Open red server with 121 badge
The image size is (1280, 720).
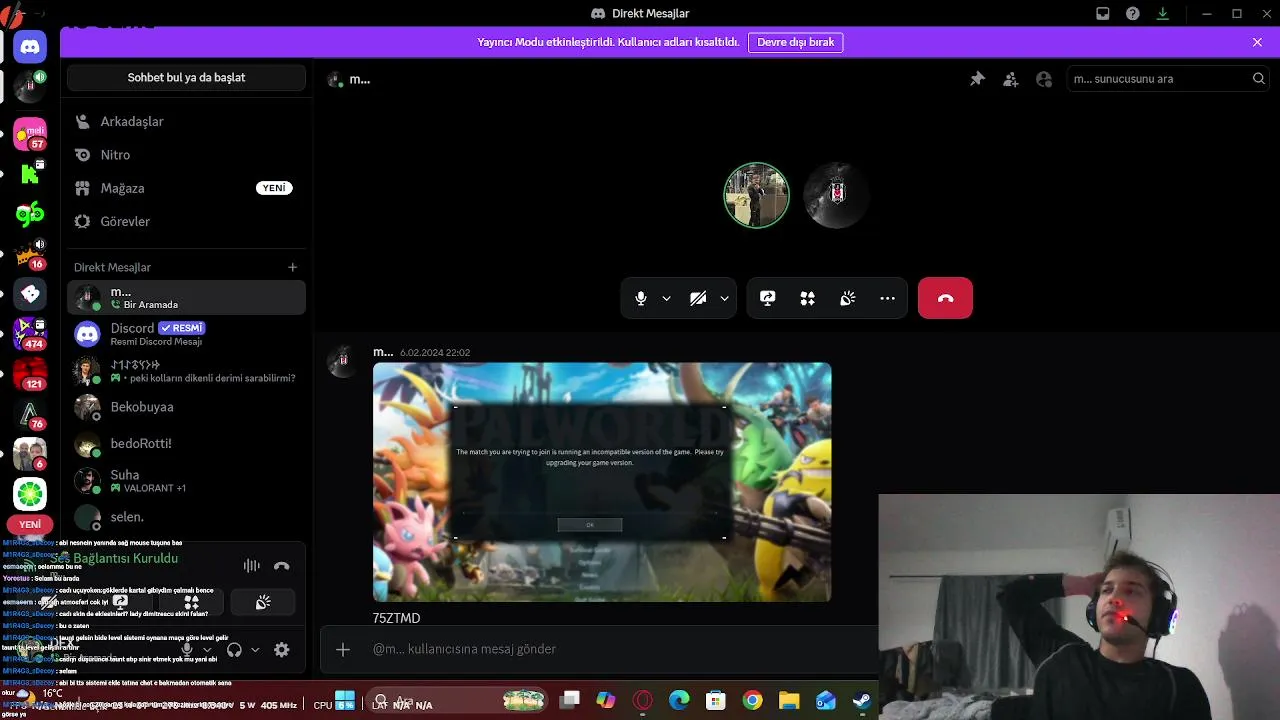point(30,374)
